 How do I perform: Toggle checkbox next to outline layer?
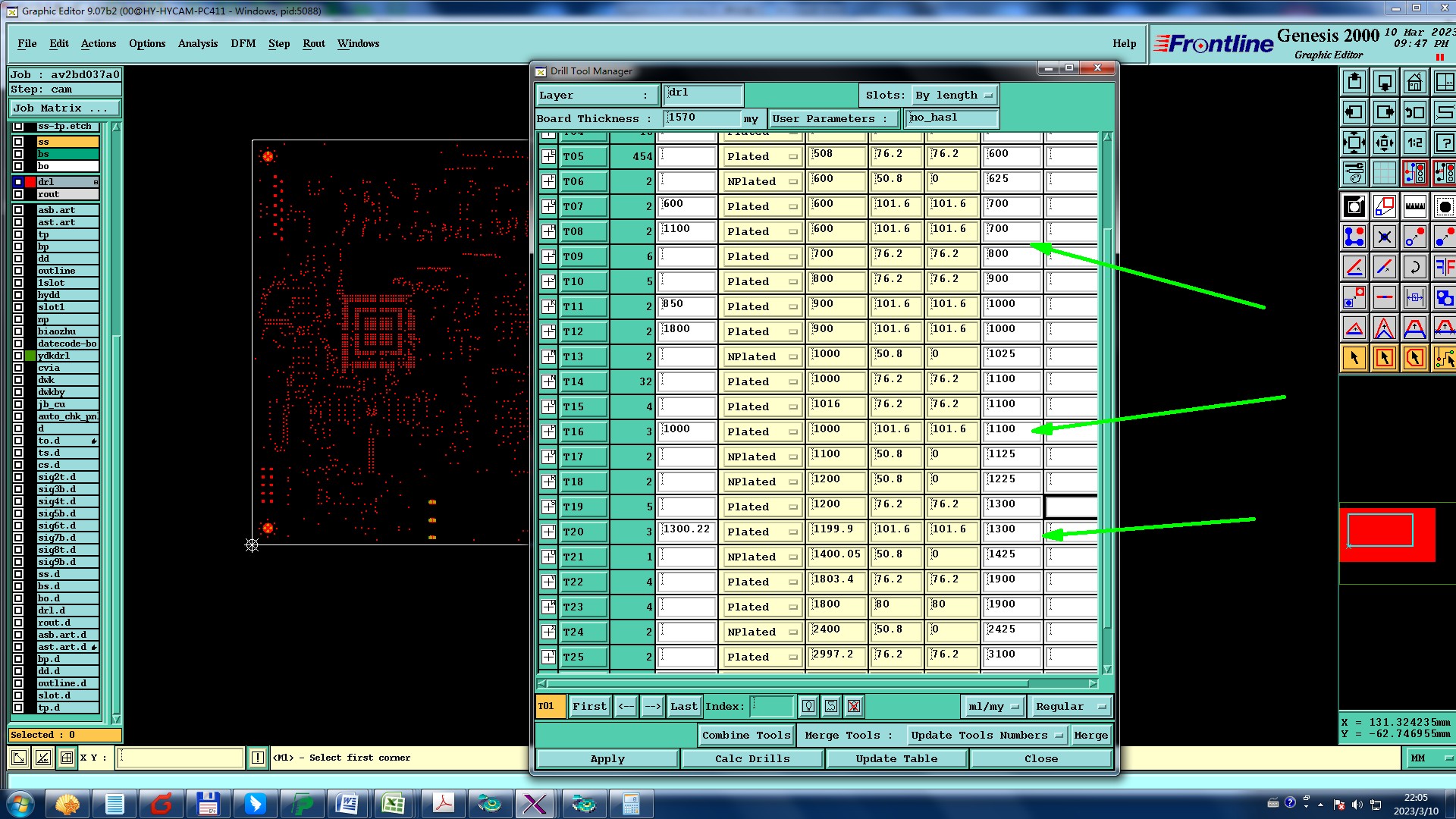18,271
